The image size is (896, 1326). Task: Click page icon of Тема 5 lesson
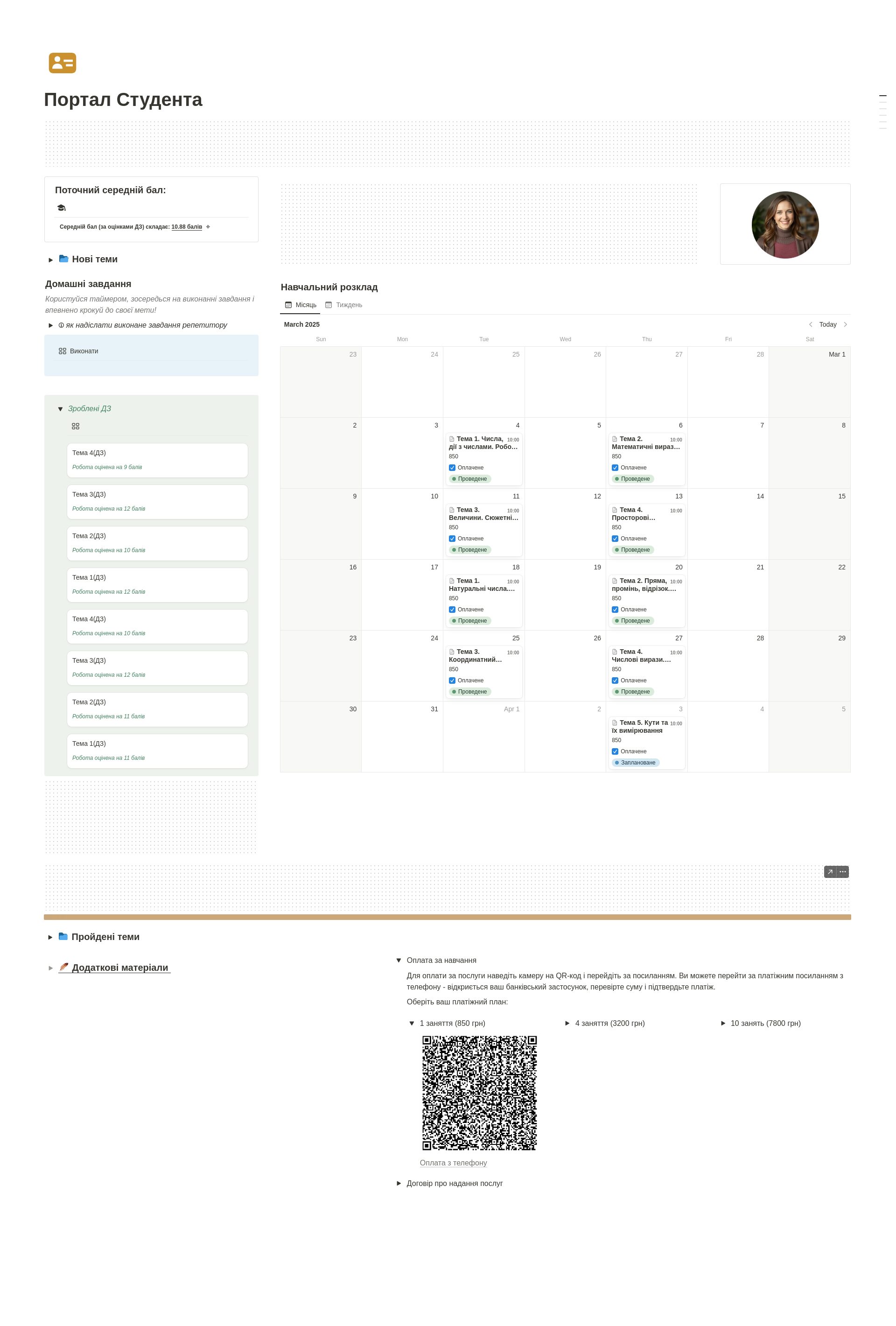[x=615, y=723]
